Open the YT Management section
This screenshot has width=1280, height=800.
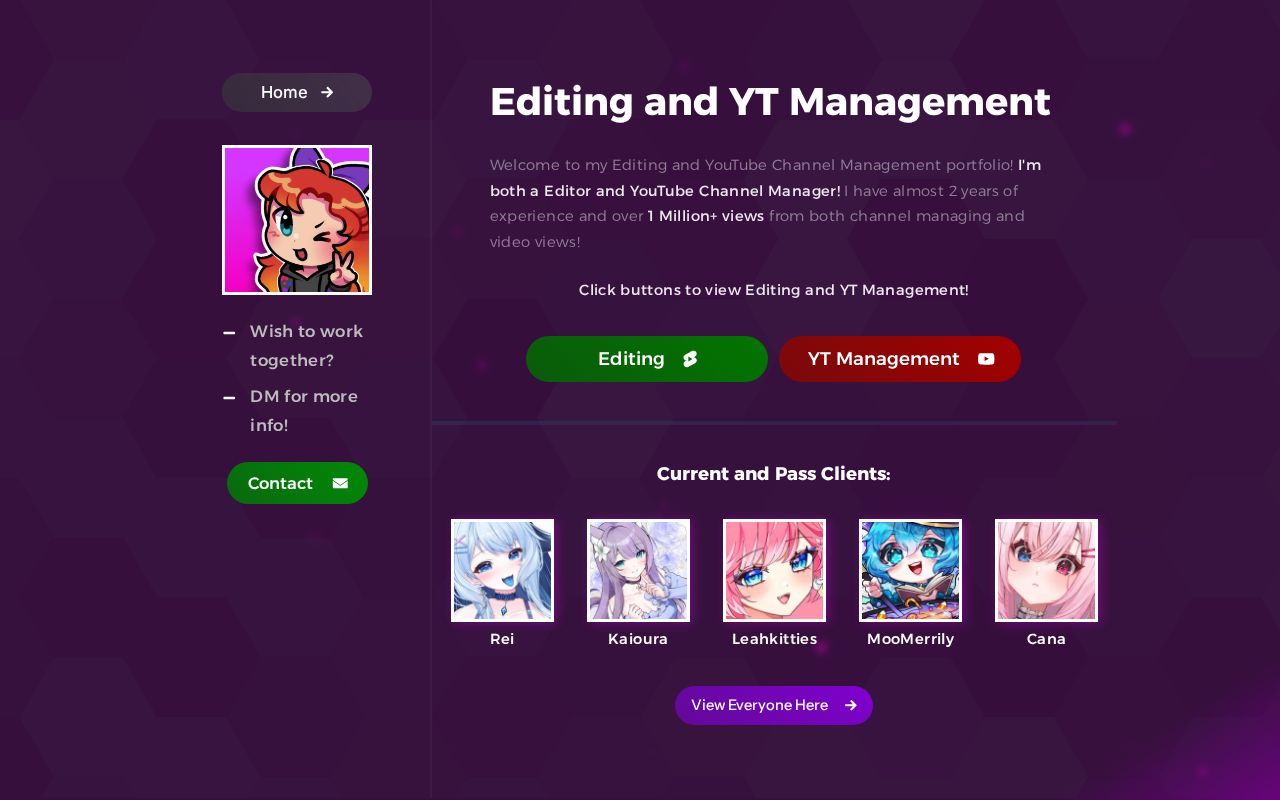pos(884,359)
